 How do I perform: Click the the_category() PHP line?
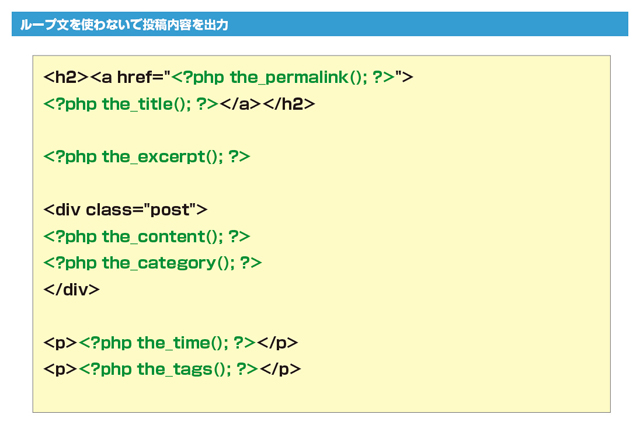[153, 263]
